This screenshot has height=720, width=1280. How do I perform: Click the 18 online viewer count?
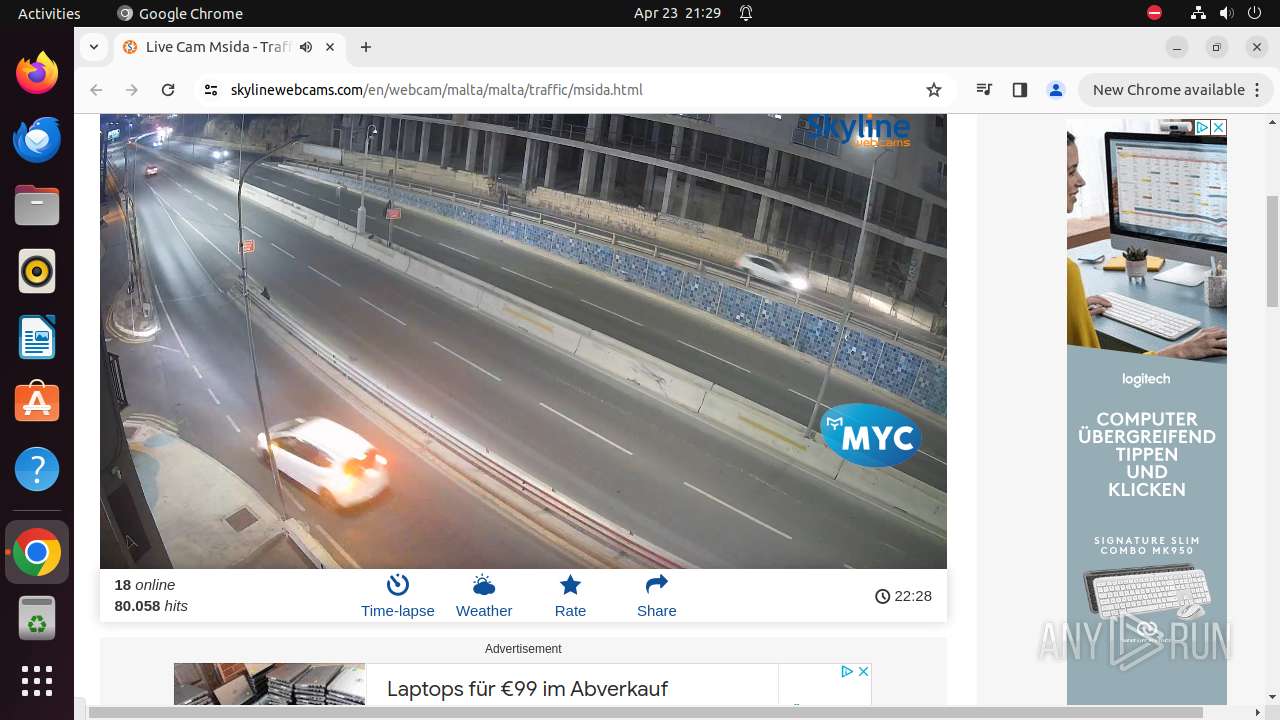(x=145, y=585)
